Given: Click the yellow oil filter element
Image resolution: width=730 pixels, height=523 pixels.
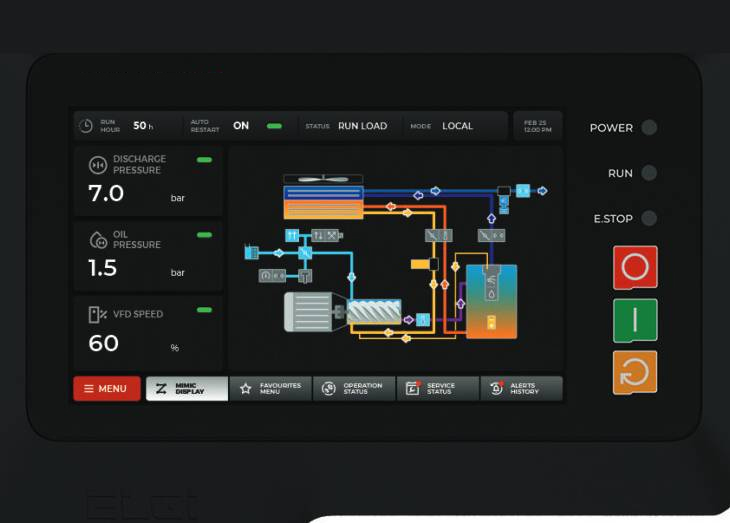Looking at the screenshot, I should (420, 264).
